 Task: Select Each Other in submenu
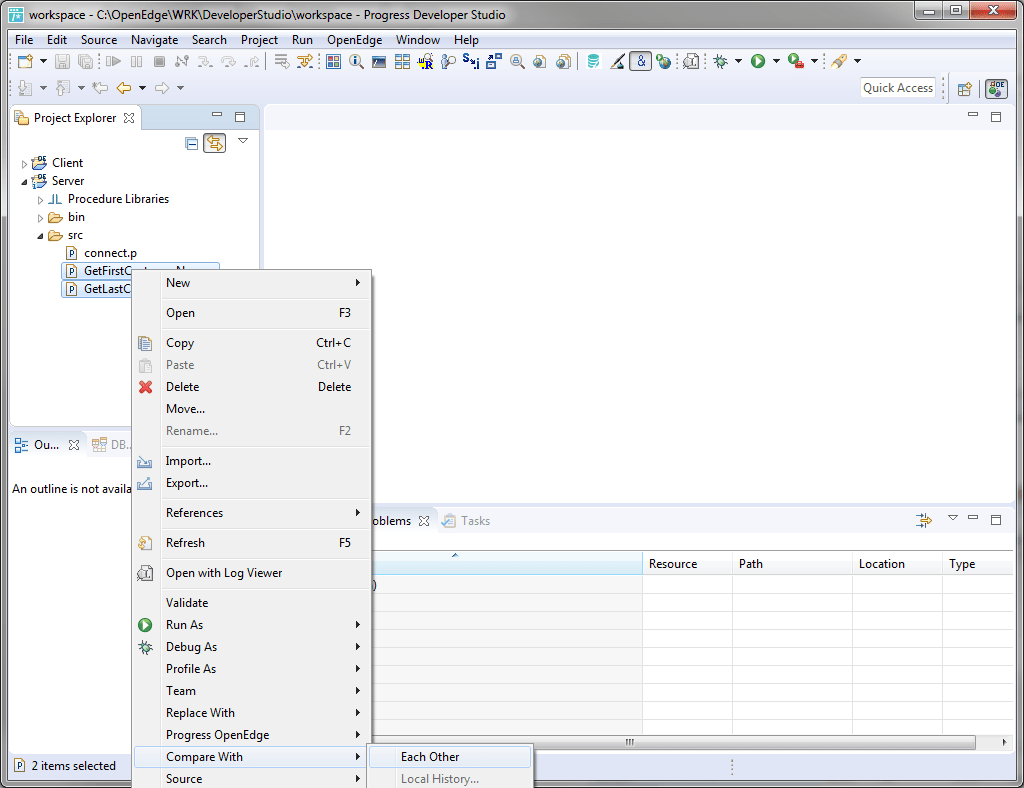(x=449, y=757)
